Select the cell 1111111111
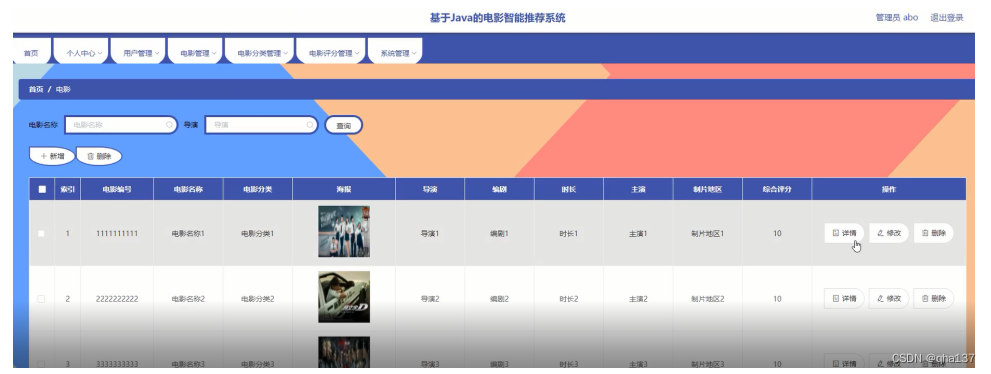The image size is (991, 374). pos(117,234)
